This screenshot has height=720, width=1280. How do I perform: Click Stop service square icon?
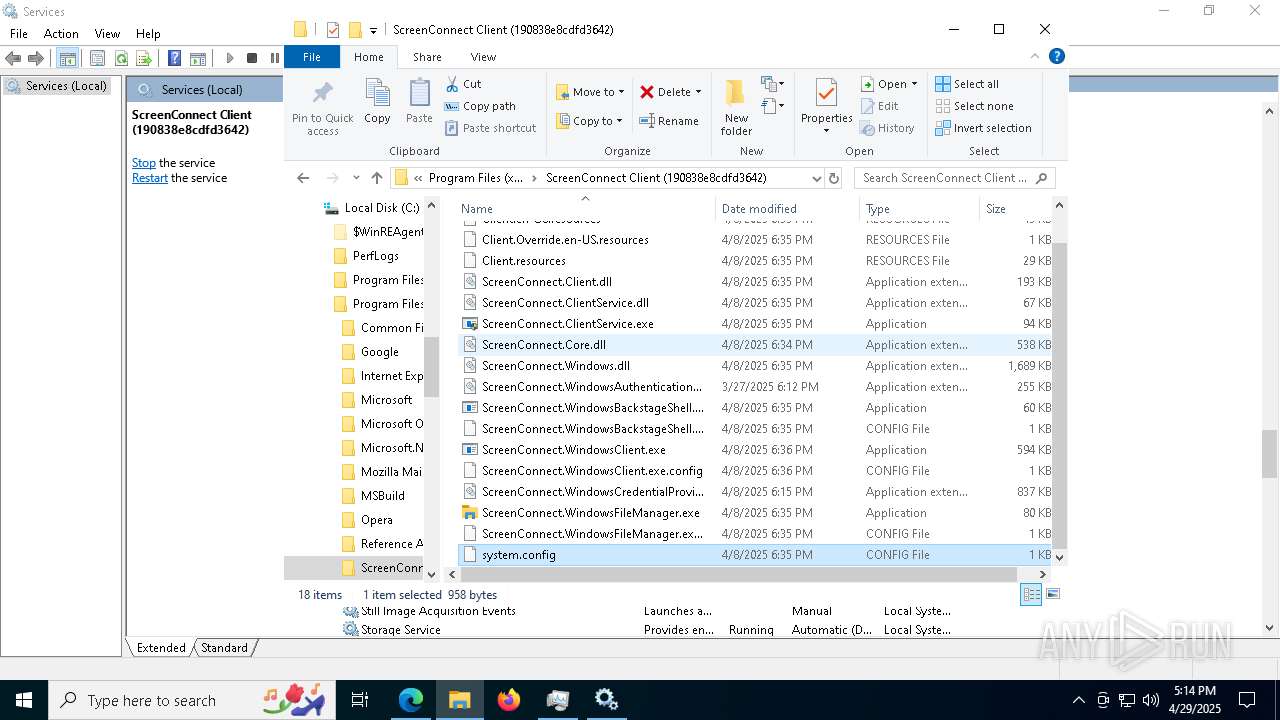point(252,59)
